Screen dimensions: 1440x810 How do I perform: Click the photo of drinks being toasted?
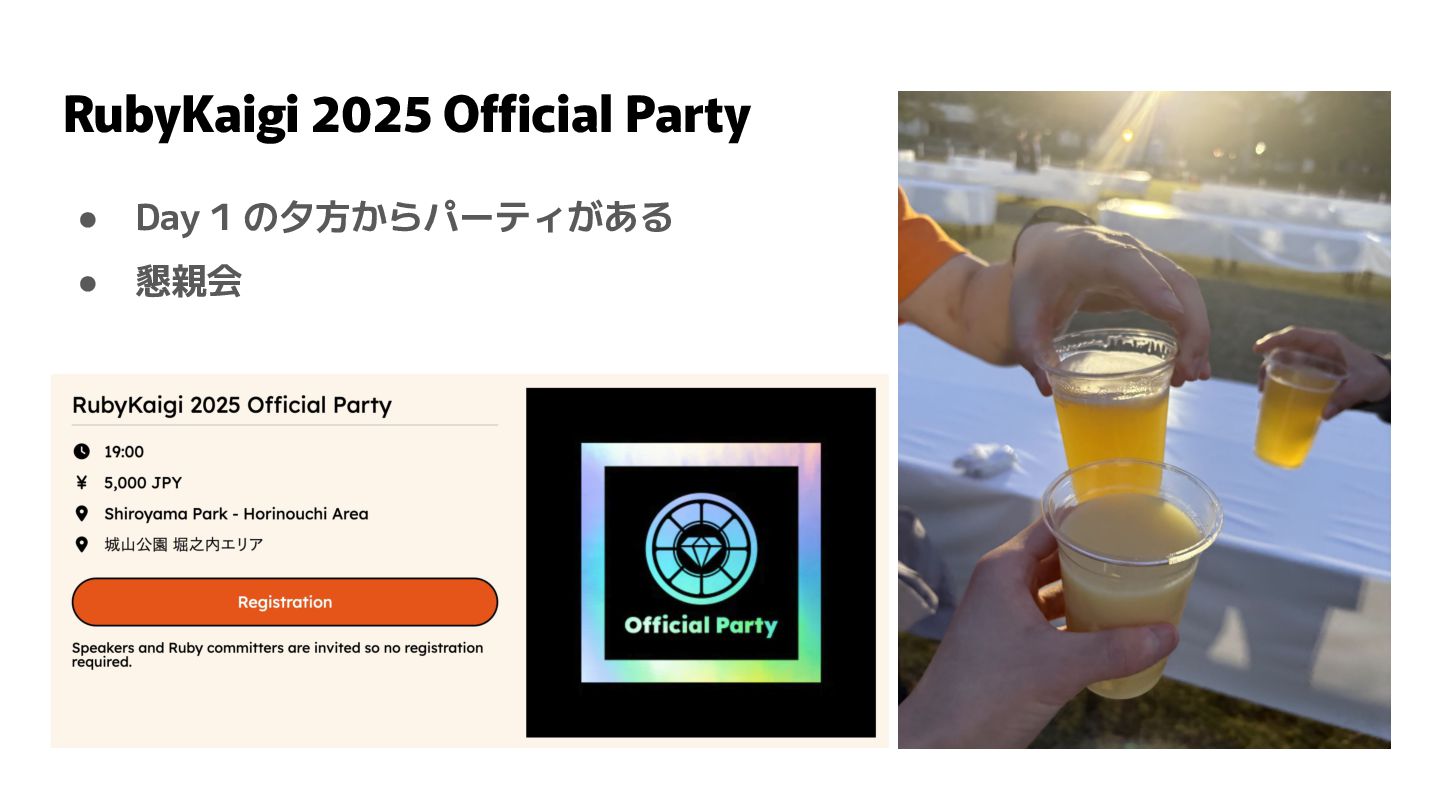point(1144,420)
